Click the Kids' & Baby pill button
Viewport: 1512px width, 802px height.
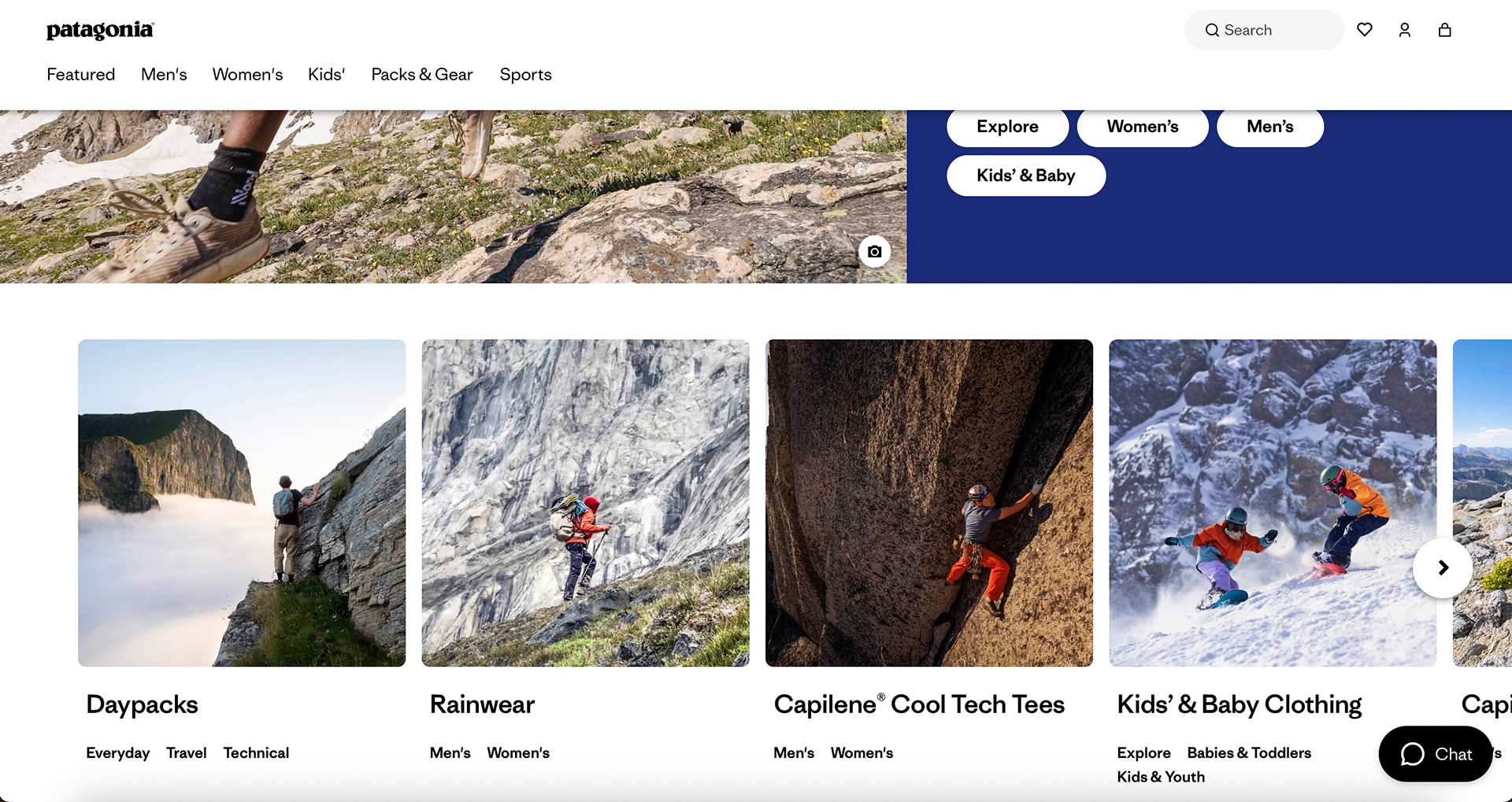(x=1026, y=176)
